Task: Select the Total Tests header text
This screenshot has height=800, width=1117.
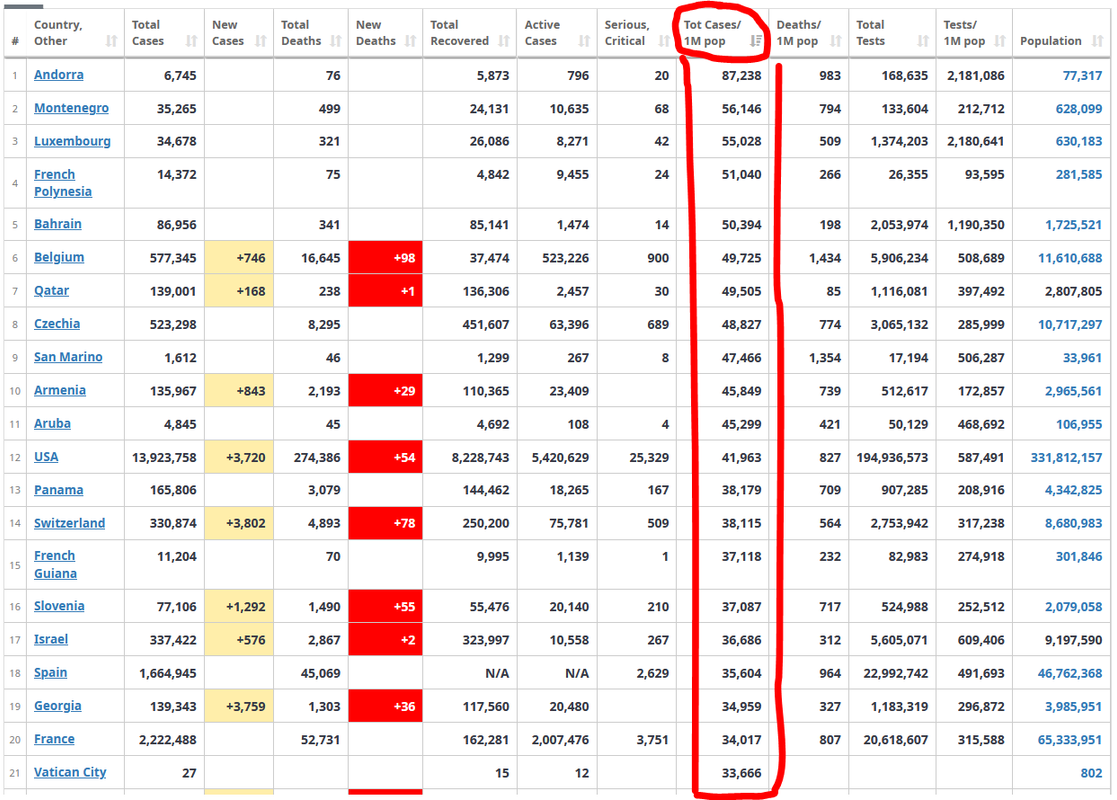Action: pyautogui.click(x=871, y=33)
